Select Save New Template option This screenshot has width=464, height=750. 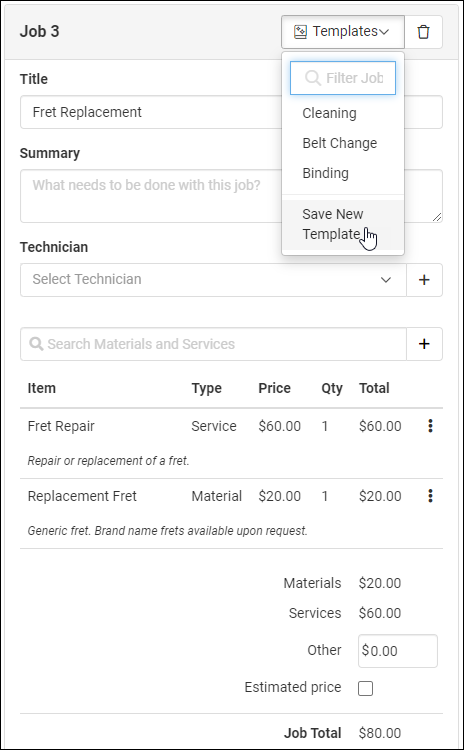tap(343, 224)
